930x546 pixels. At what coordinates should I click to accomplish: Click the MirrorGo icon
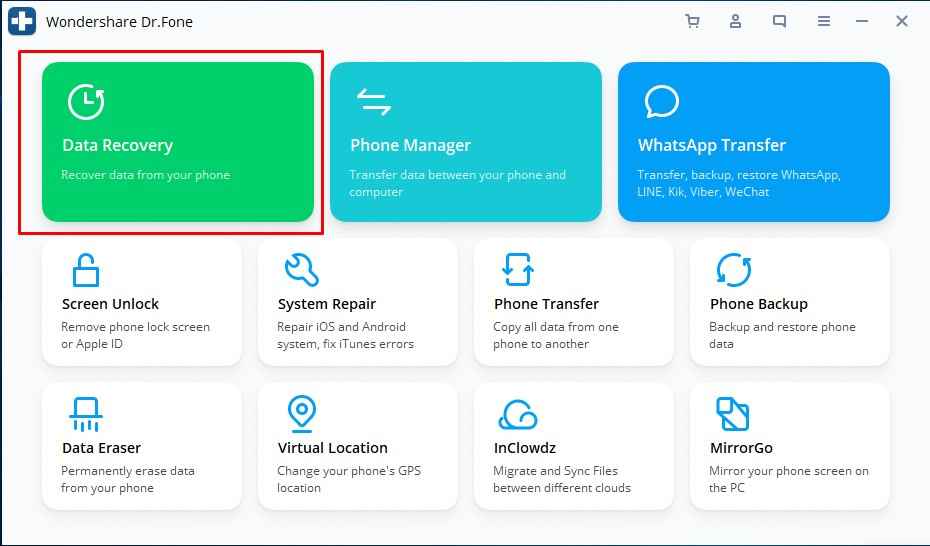pyautogui.click(x=733, y=414)
